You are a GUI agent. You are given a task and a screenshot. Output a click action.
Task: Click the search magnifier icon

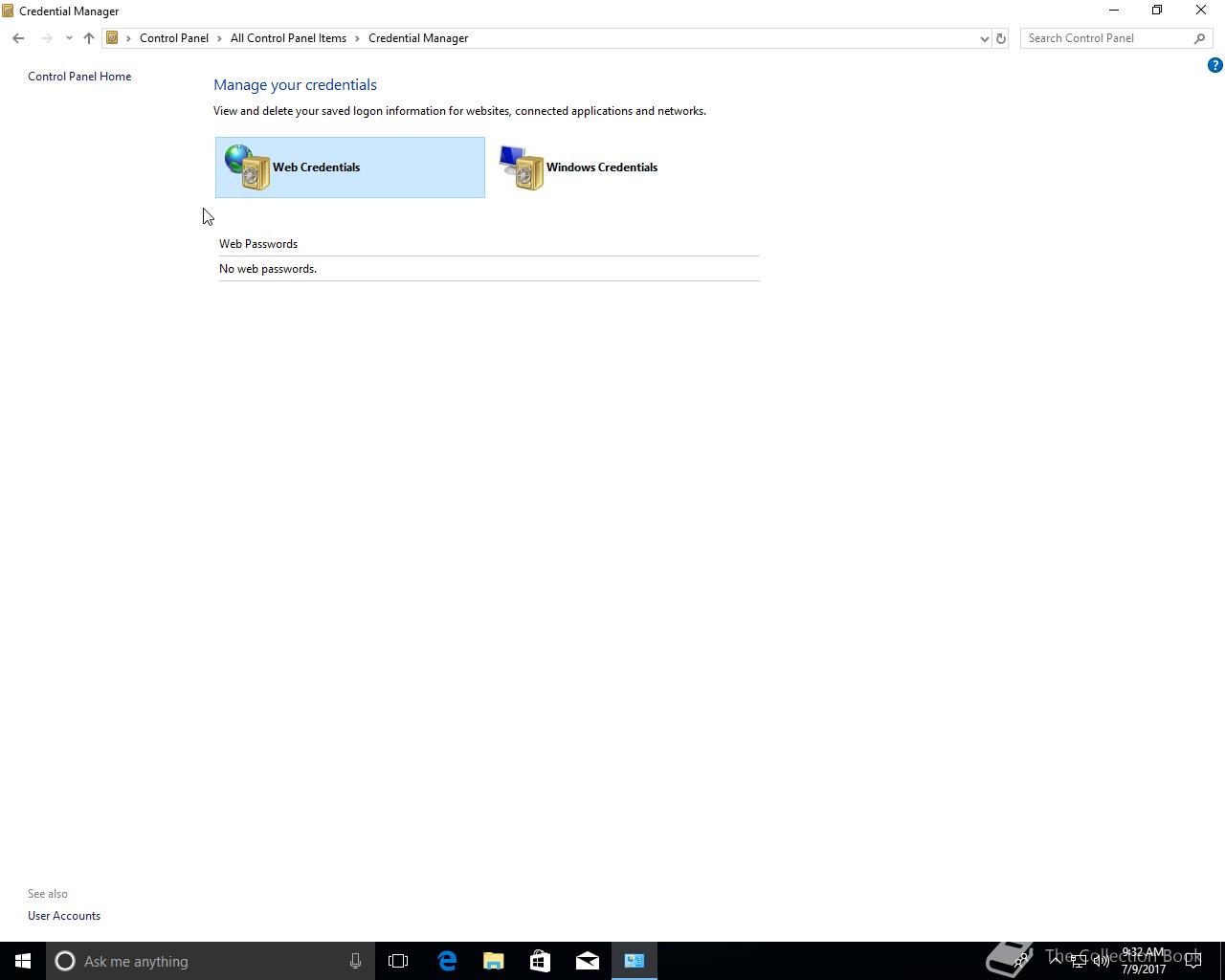click(x=1199, y=38)
